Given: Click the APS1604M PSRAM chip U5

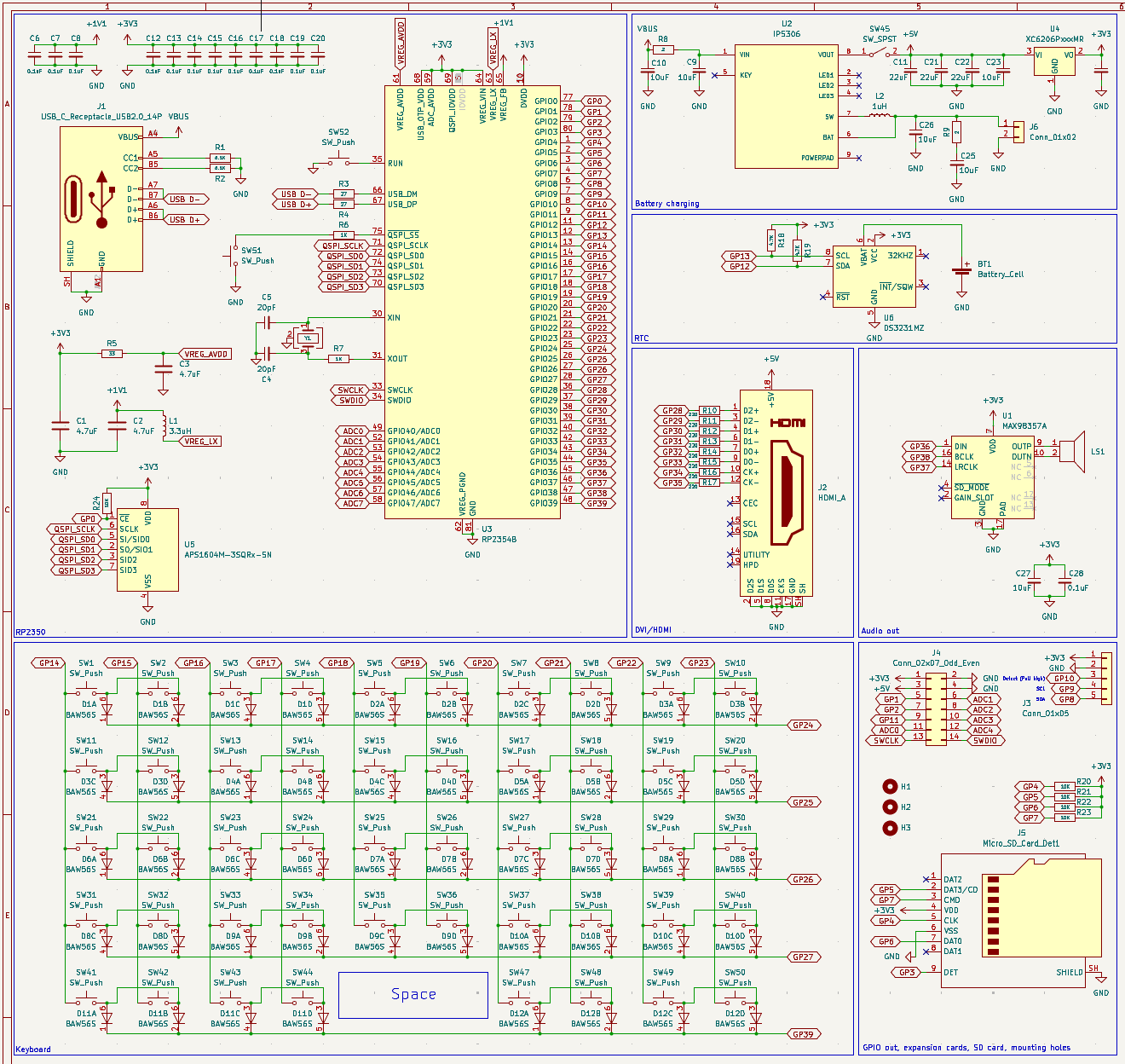Looking at the screenshot, I should pos(147,550).
